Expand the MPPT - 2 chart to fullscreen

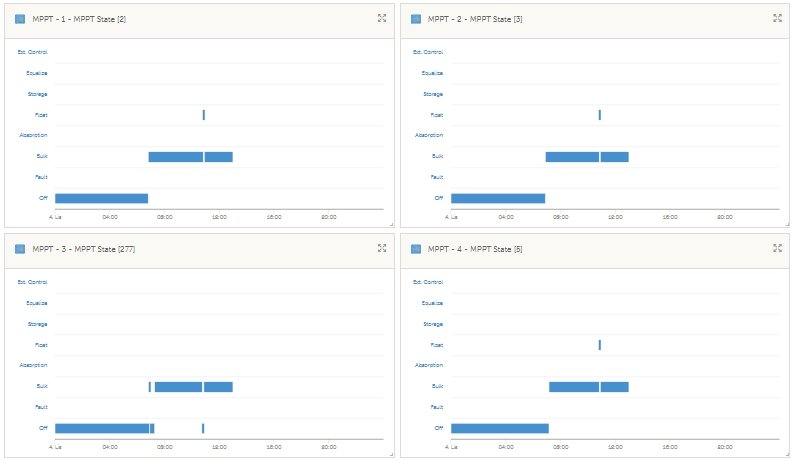pos(777,18)
